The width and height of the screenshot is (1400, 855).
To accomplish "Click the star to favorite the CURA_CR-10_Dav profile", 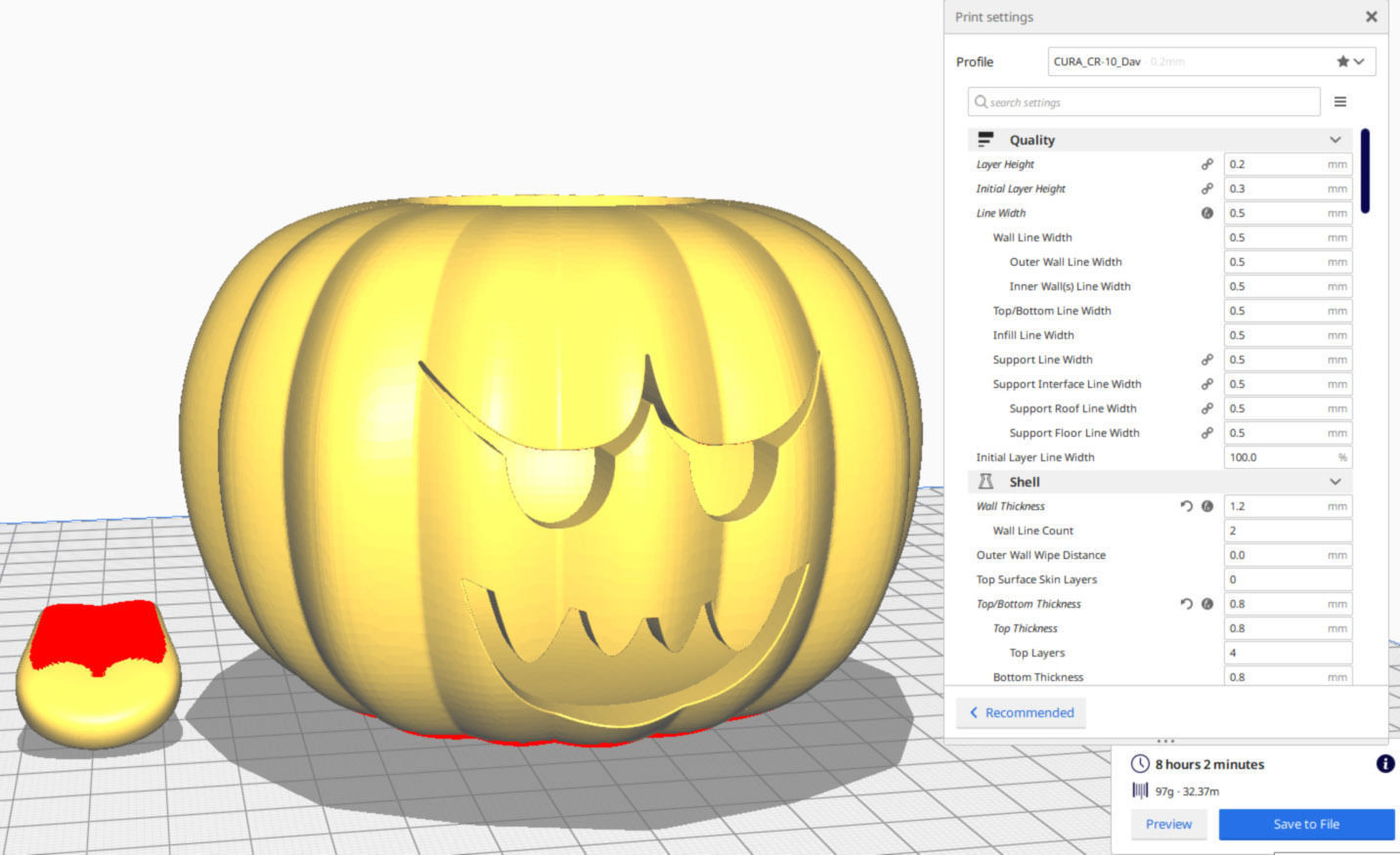I will 1342,61.
